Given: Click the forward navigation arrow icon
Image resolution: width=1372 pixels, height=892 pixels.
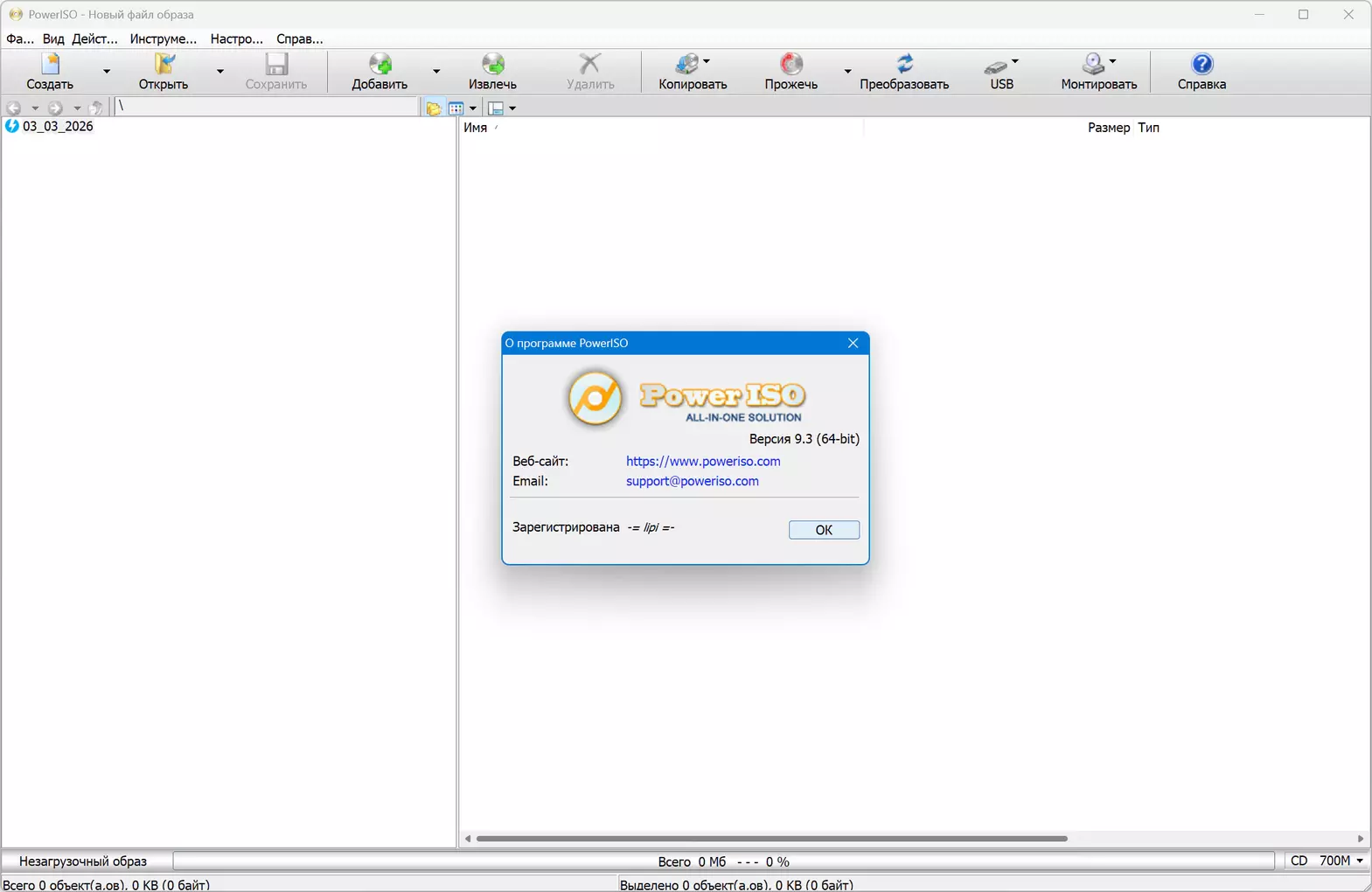Looking at the screenshot, I should (x=55, y=108).
